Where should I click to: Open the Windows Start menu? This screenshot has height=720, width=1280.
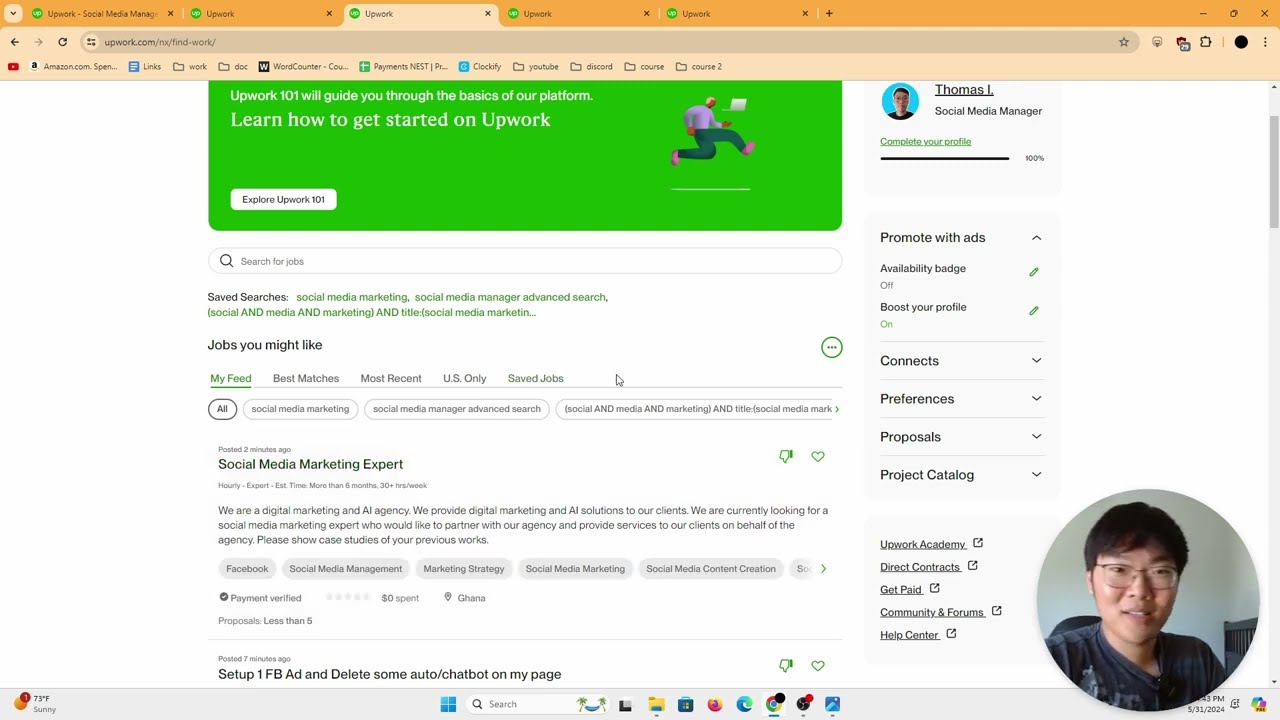tap(448, 704)
